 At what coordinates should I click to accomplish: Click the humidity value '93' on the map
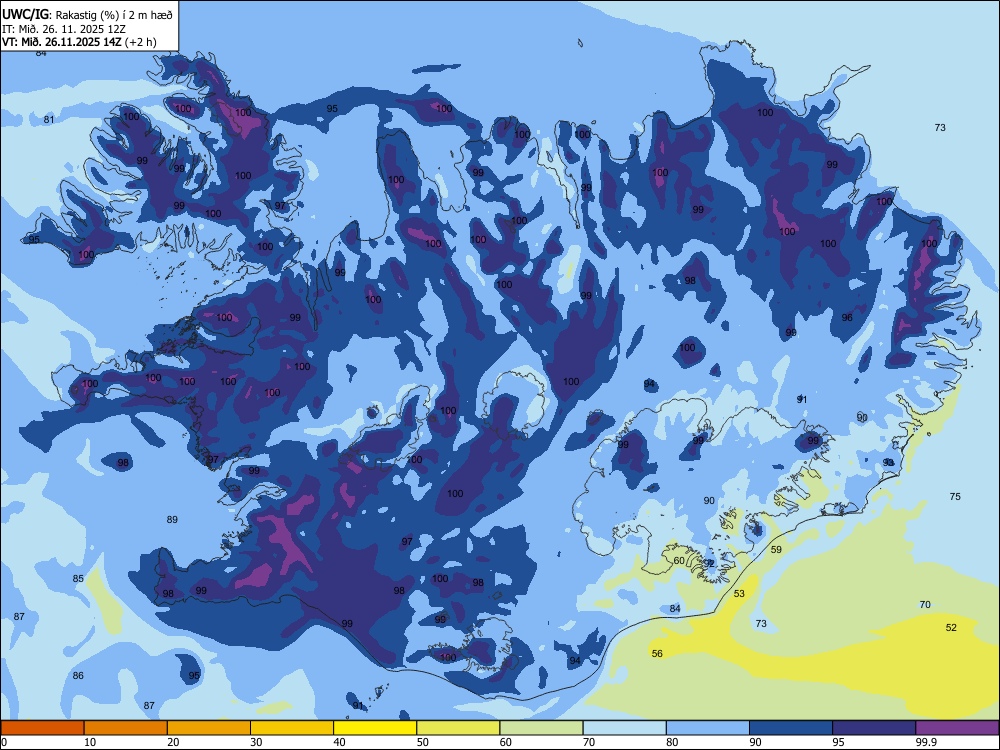pos(888,462)
